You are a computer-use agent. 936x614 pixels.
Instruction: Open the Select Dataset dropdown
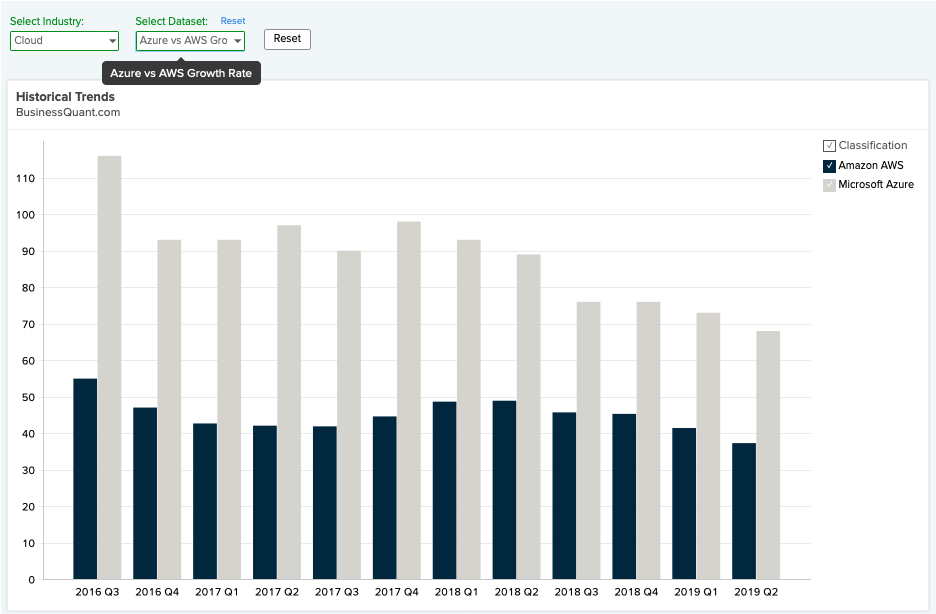click(x=190, y=41)
